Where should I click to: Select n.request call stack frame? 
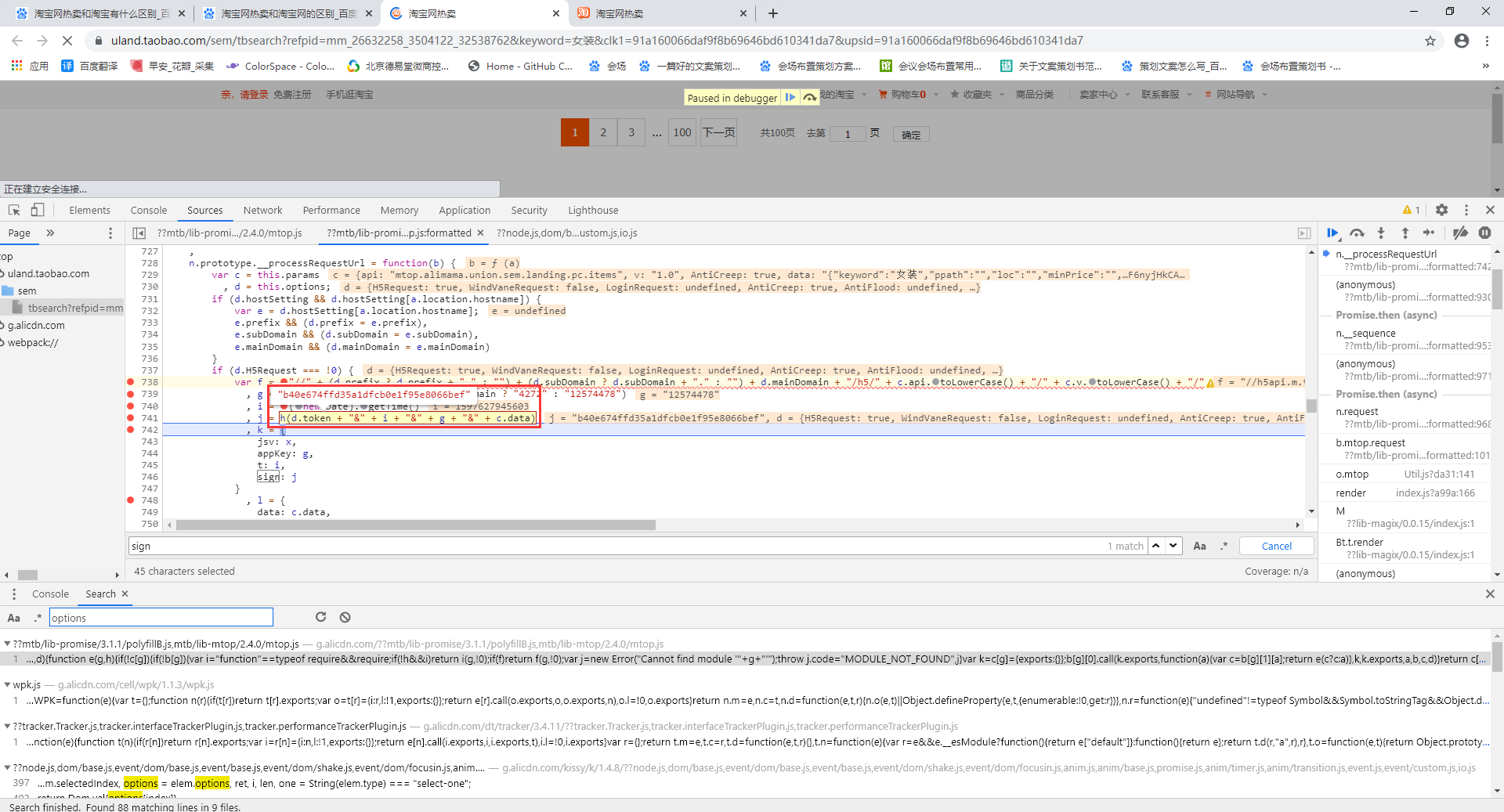point(1405,417)
